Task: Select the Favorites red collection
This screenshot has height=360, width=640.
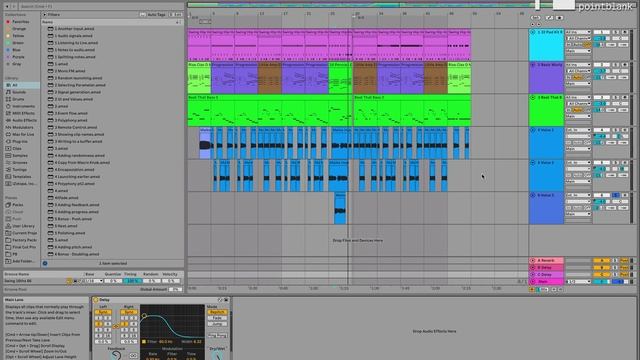Action: (x=18, y=22)
